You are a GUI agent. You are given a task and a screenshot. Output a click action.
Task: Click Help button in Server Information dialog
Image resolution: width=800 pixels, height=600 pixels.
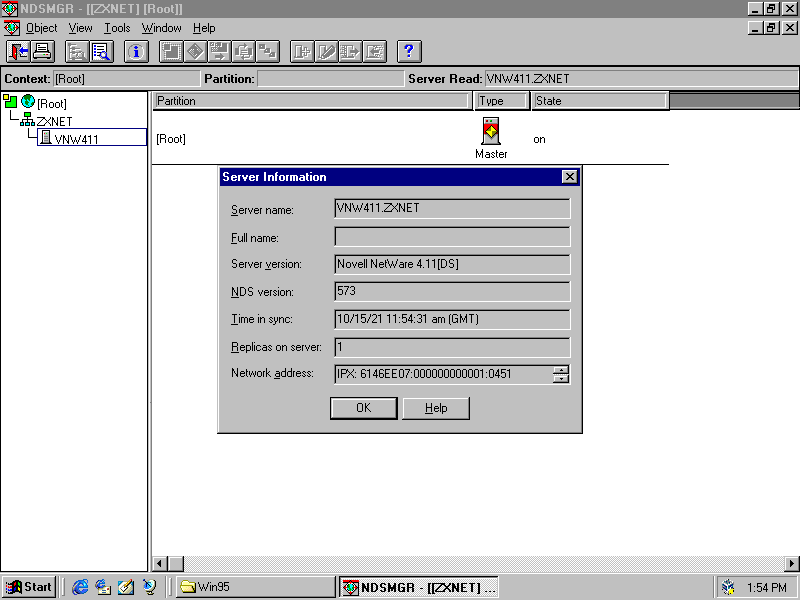(436, 408)
